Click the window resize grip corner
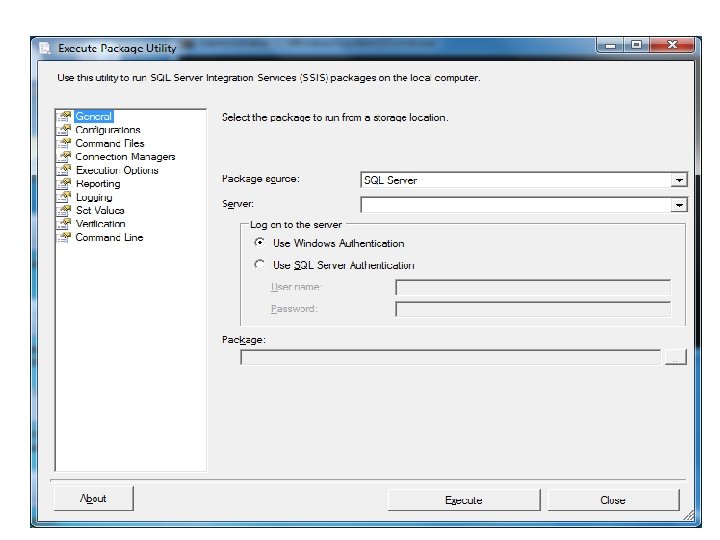The width and height of the screenshot is (720, 540). [x=689, y=515]
